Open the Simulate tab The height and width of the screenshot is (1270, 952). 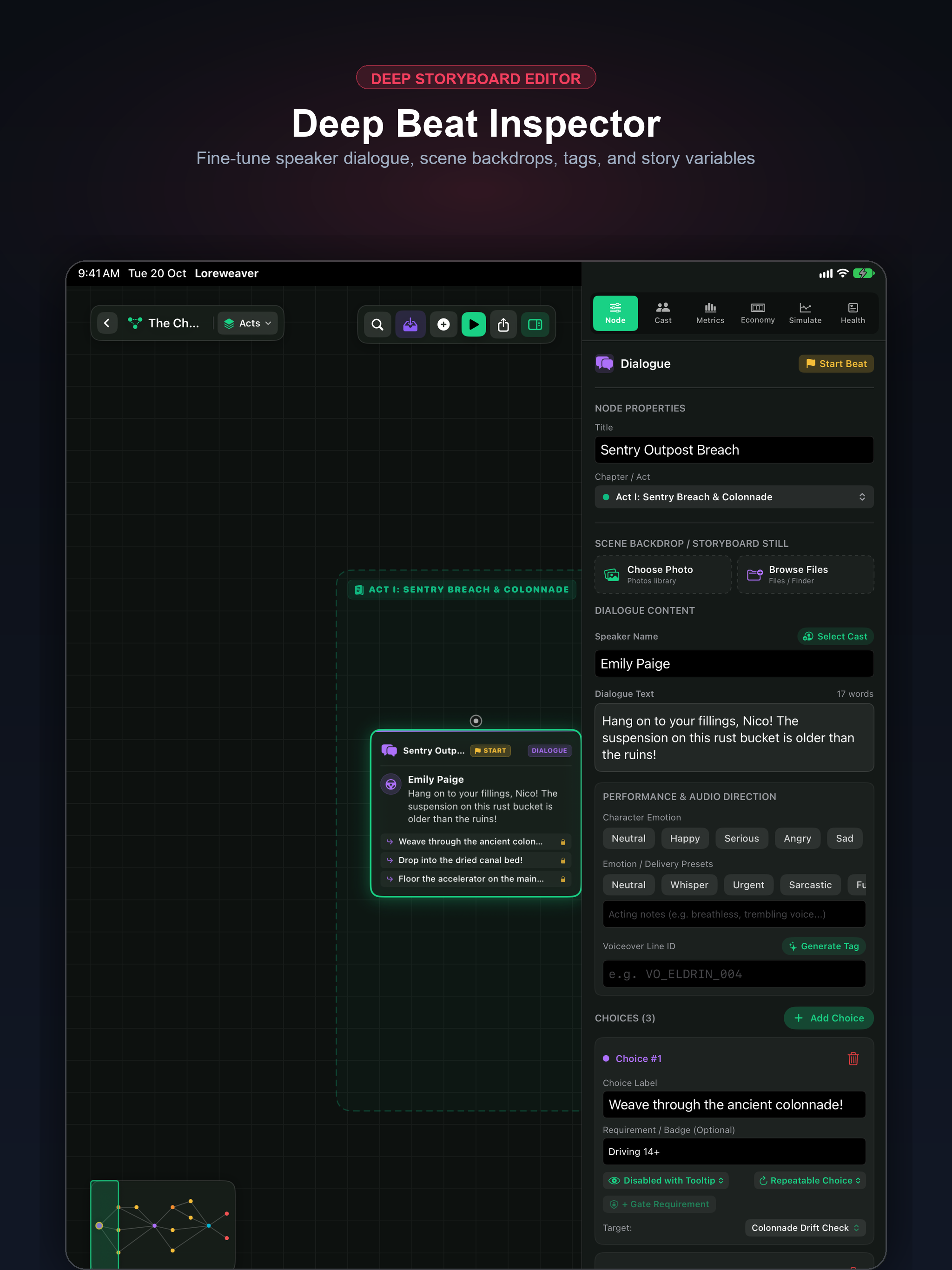[805, 313]
